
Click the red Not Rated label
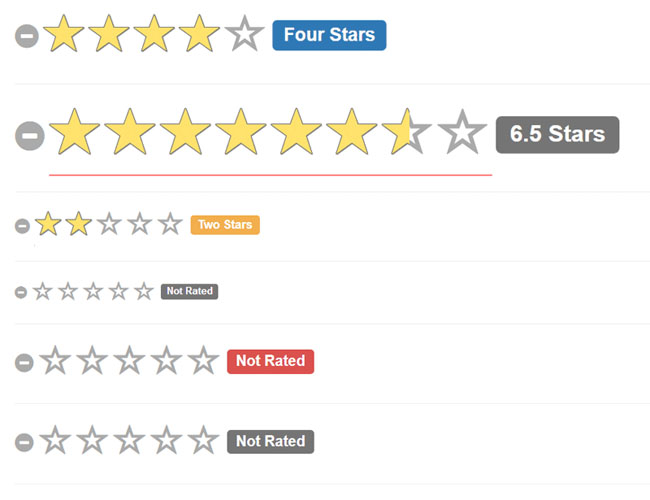270,361
